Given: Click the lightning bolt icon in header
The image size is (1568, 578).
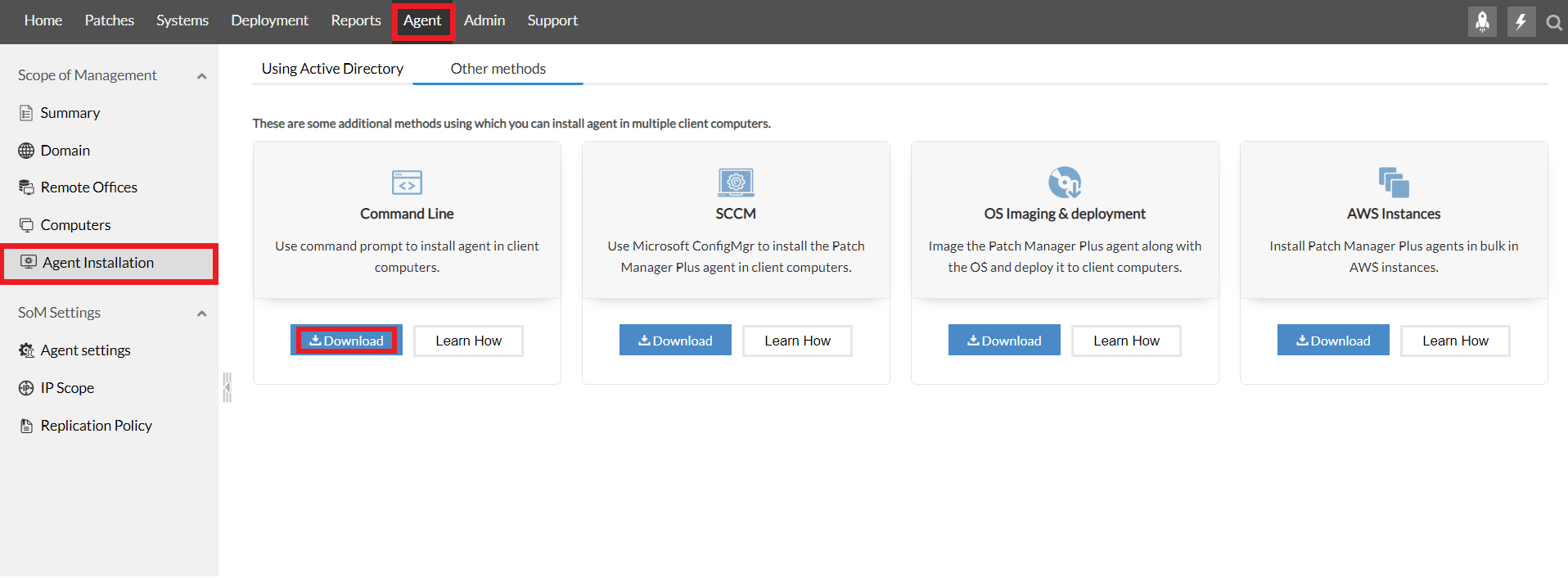Looking at the screenshot, I should coord(1521,22).
